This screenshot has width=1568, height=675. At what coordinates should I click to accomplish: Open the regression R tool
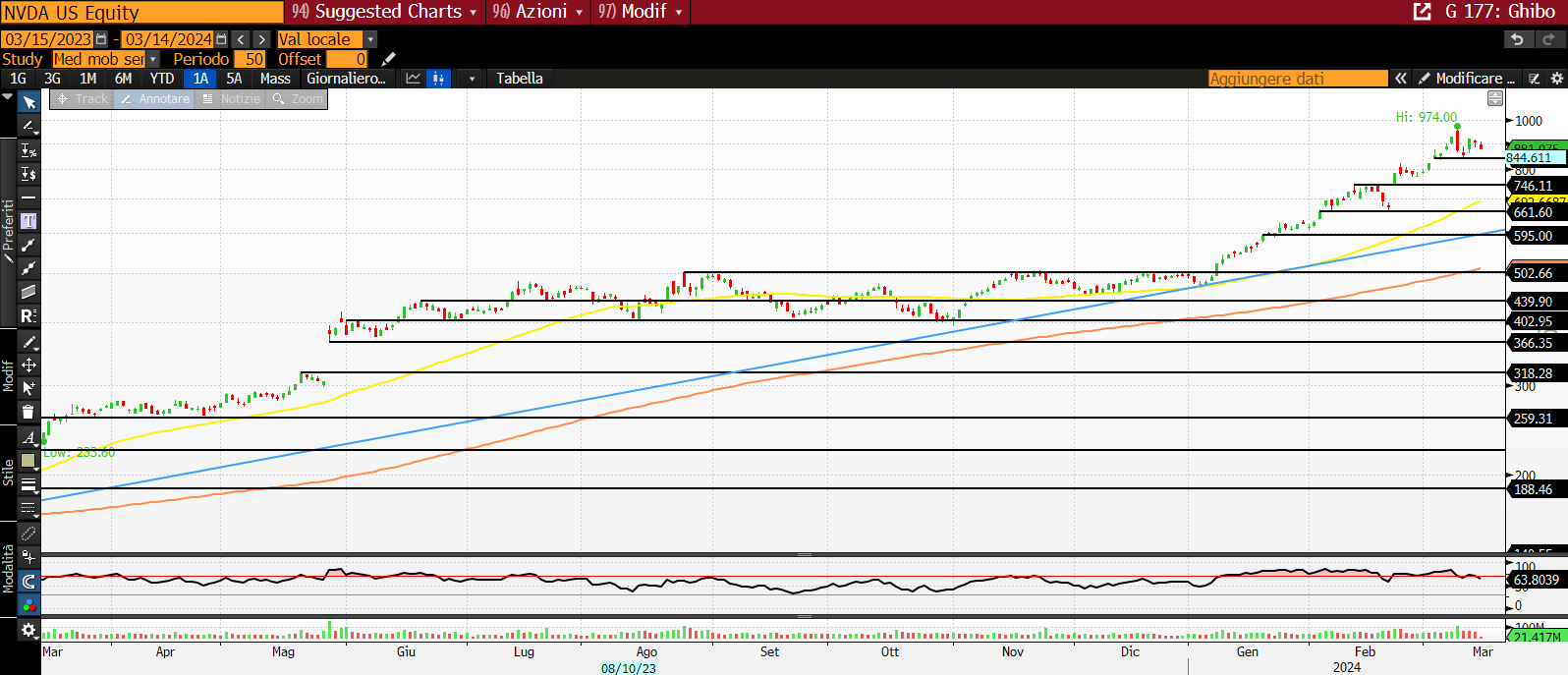(x=28, y=315)
